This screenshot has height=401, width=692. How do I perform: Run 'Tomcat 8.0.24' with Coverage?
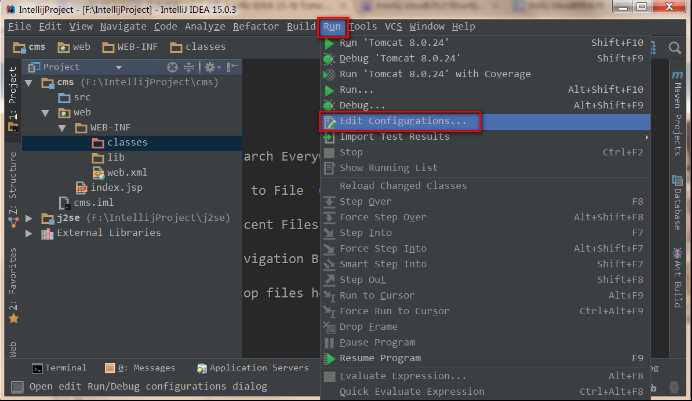485,74
